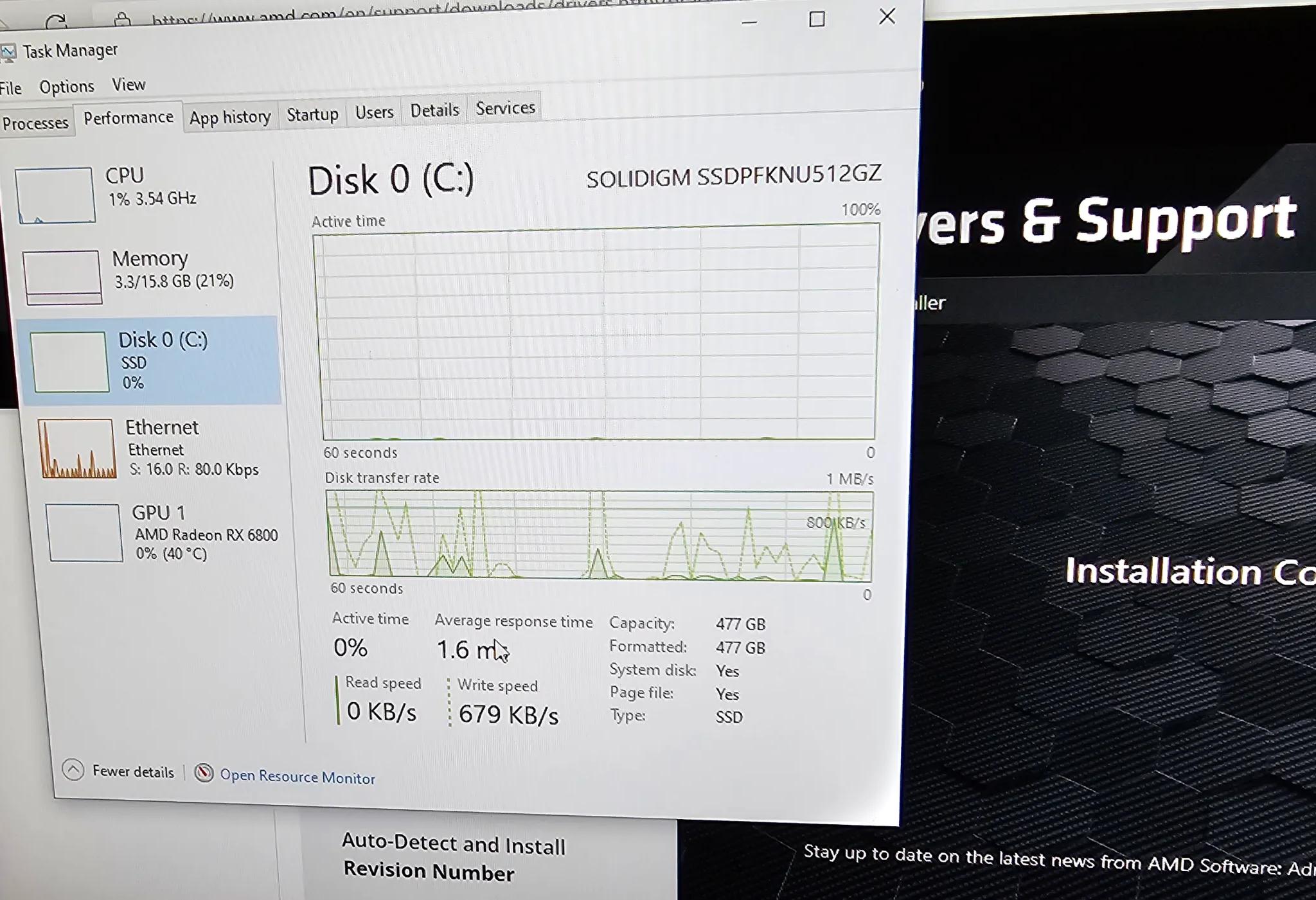Image resolution: width=1316 pixels, height=900 pixels.
Task: Switch to the Services tab
Action: (505, 108)
